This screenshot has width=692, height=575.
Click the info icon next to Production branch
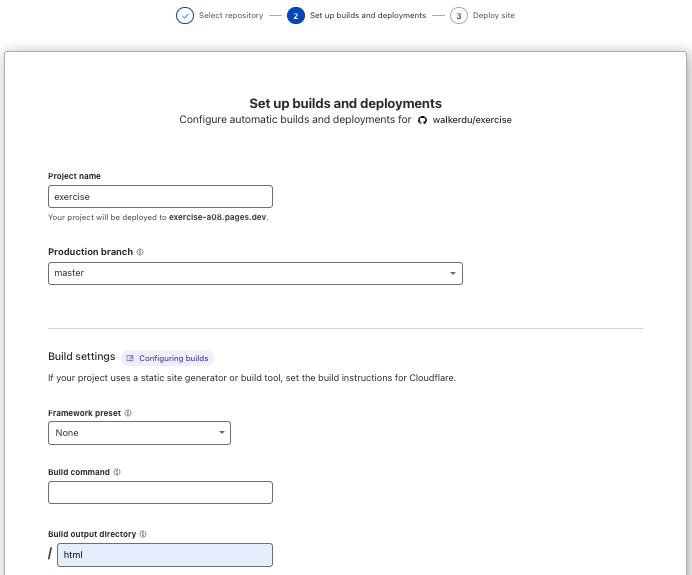(x=140, y=252)
